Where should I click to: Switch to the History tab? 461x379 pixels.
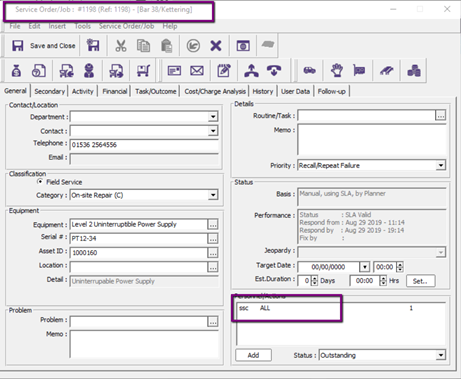pyautogui.click(x=263, y=91)
